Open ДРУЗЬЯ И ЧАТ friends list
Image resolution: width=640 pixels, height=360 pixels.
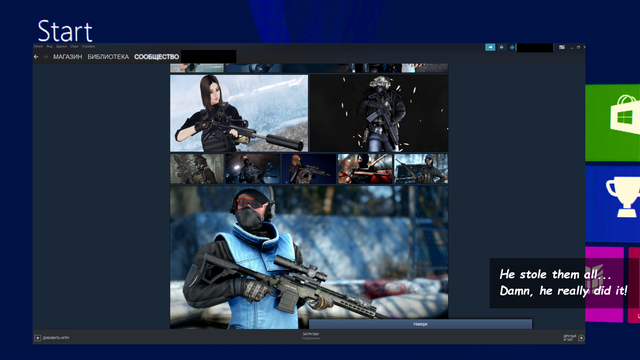569,338
